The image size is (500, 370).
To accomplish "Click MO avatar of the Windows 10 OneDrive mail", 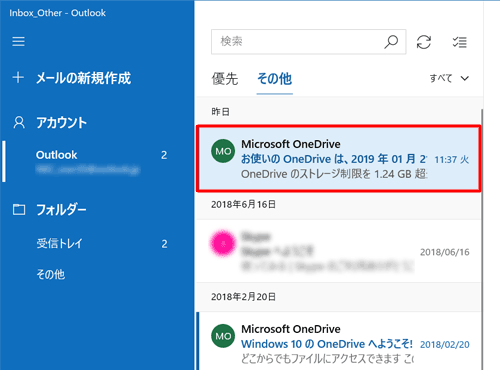I will pyautogui.click(x=223, y=336).
